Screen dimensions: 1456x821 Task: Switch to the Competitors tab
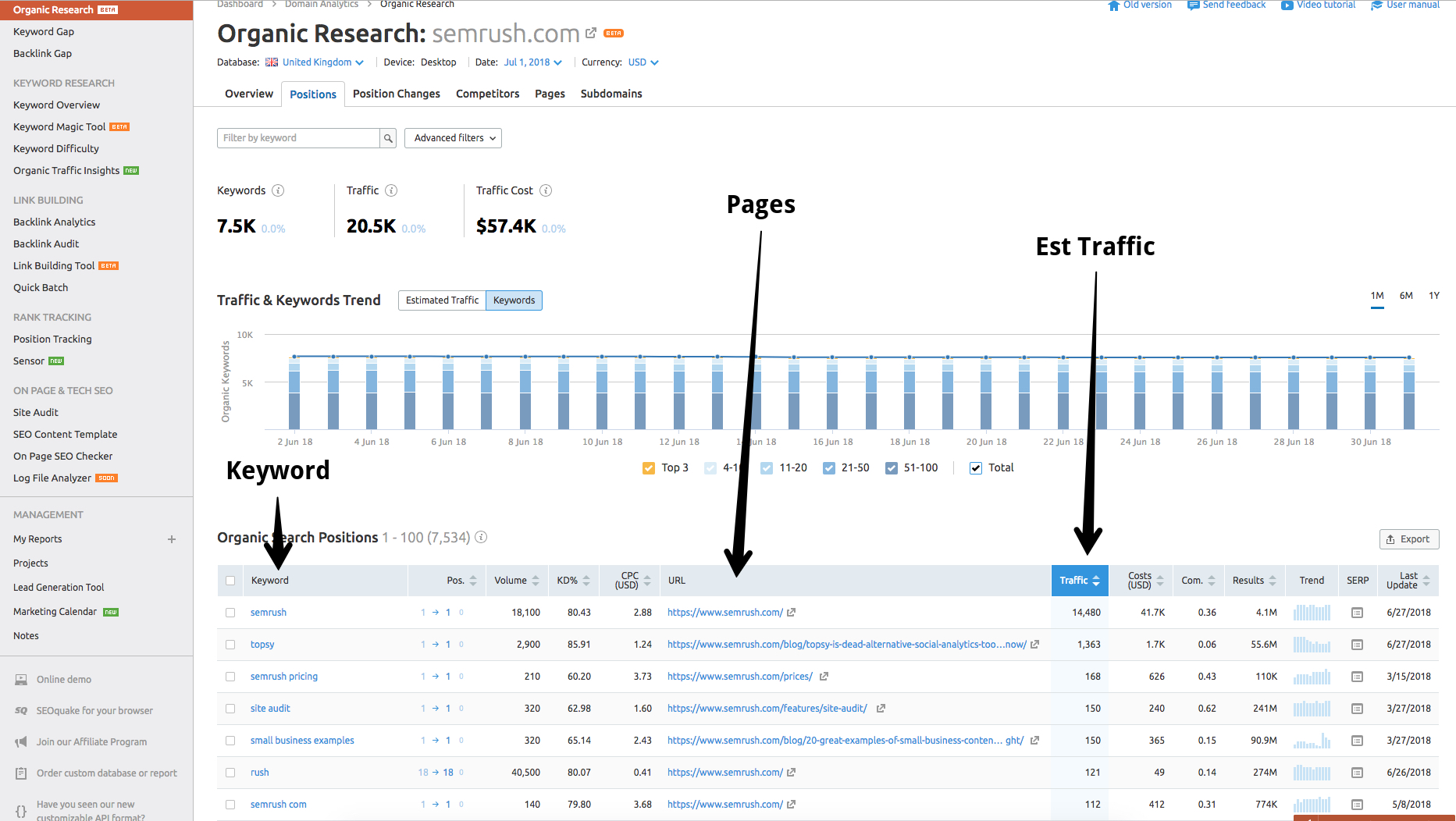(487, 94)
